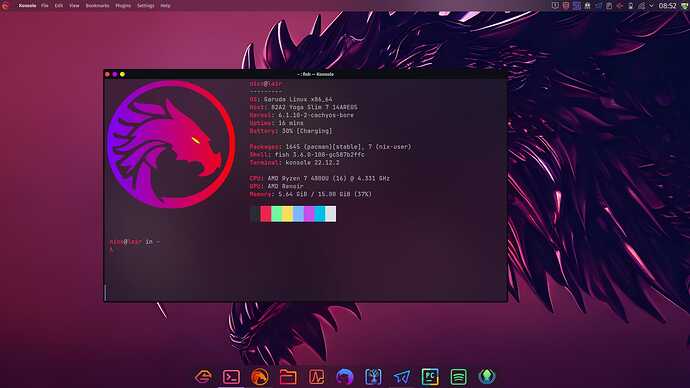
Task: Click the 08:52 clock in the panel
Action: point(667,6)
